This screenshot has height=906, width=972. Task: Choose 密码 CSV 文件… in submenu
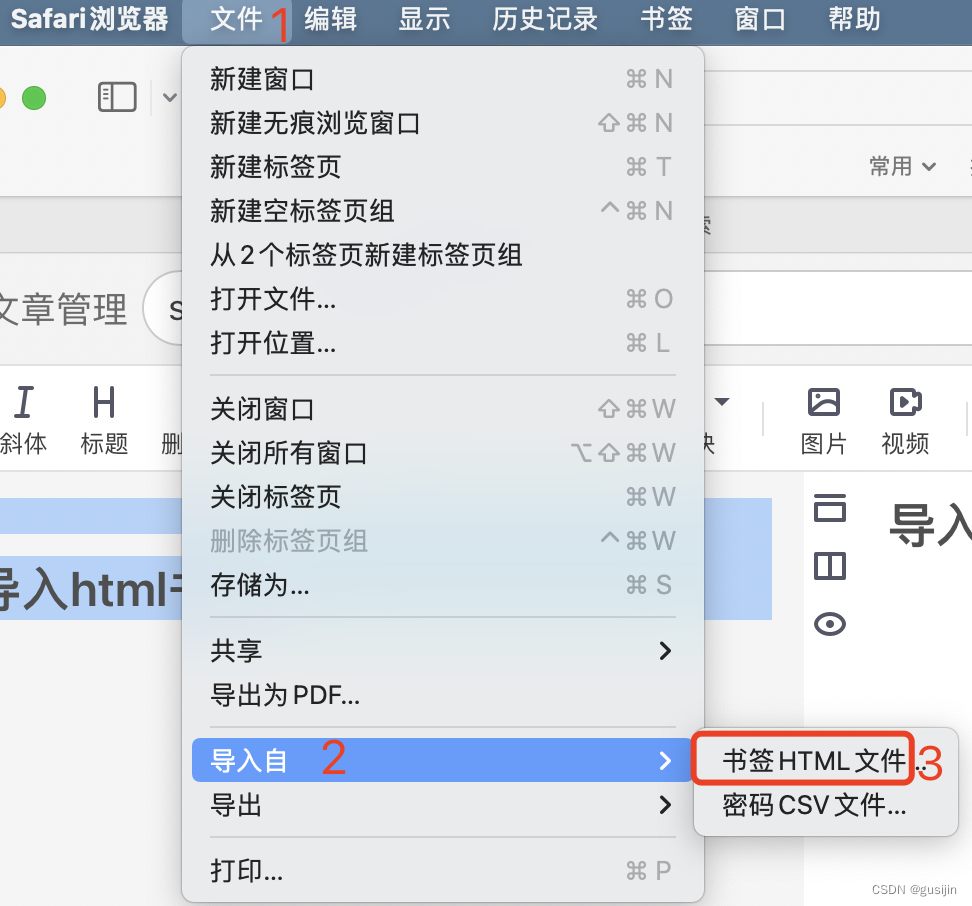(815, 805)
